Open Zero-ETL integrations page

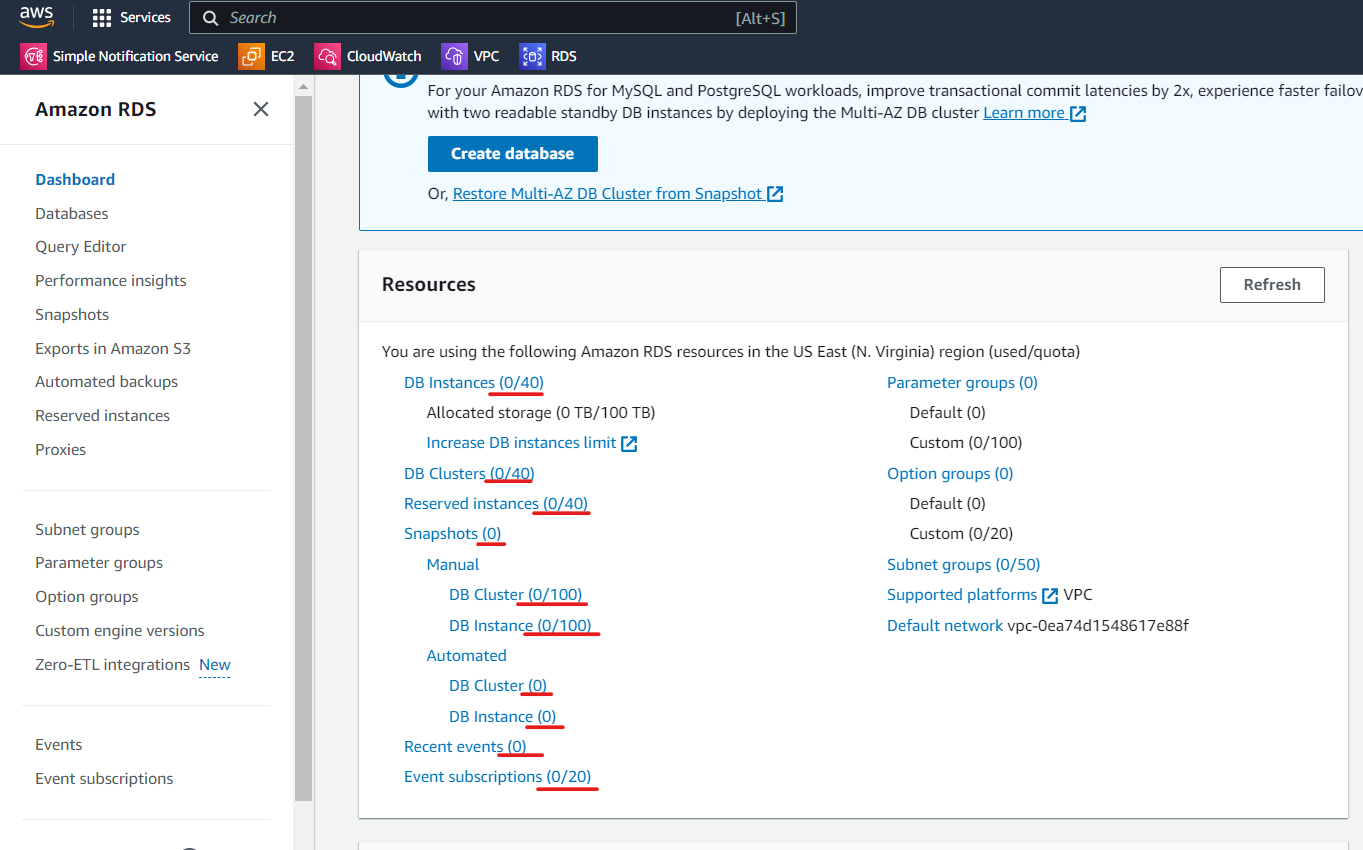113,665
